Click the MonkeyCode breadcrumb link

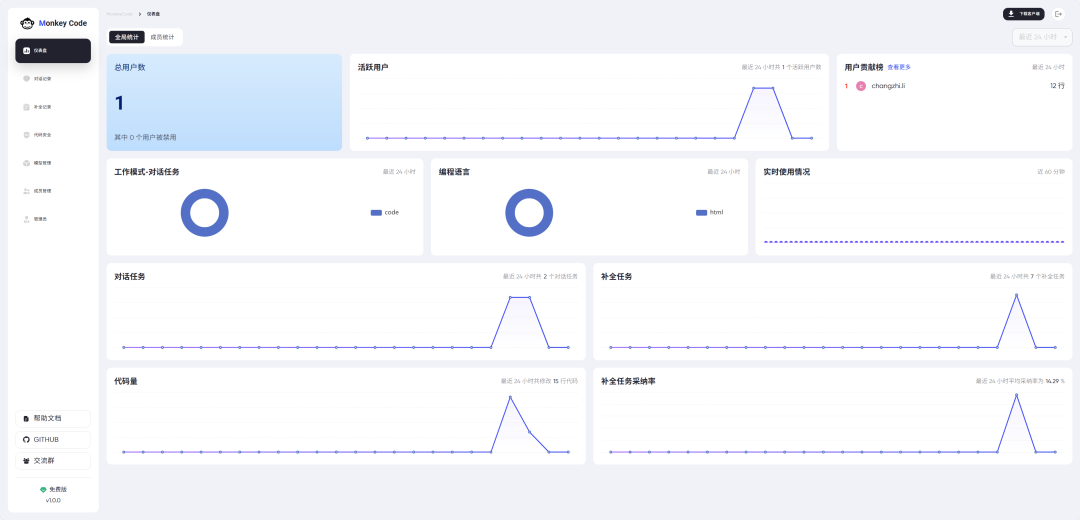[120, 14]
